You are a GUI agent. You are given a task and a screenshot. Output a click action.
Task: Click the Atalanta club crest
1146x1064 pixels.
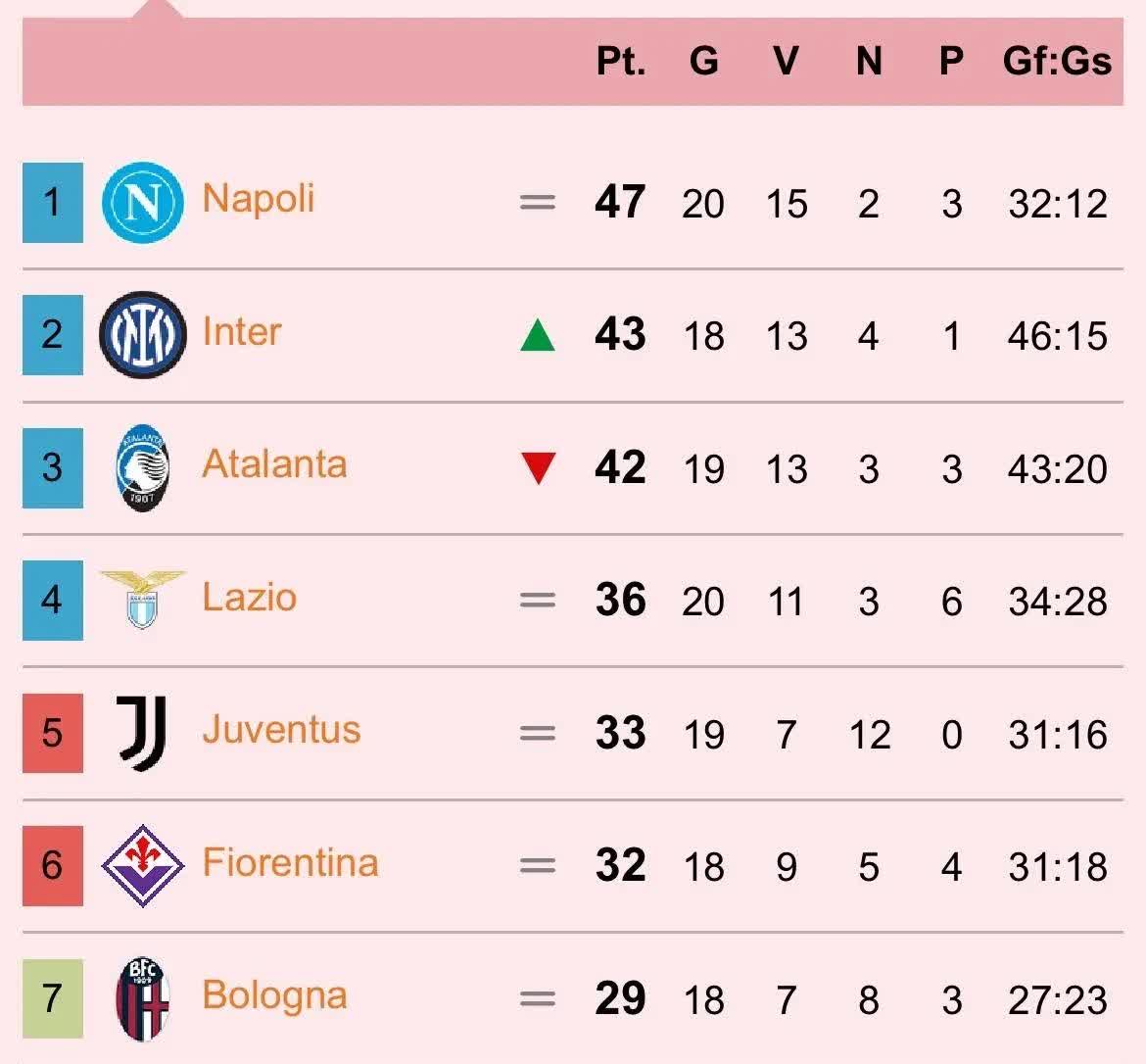pyautogui.click(x=143, y=467)
